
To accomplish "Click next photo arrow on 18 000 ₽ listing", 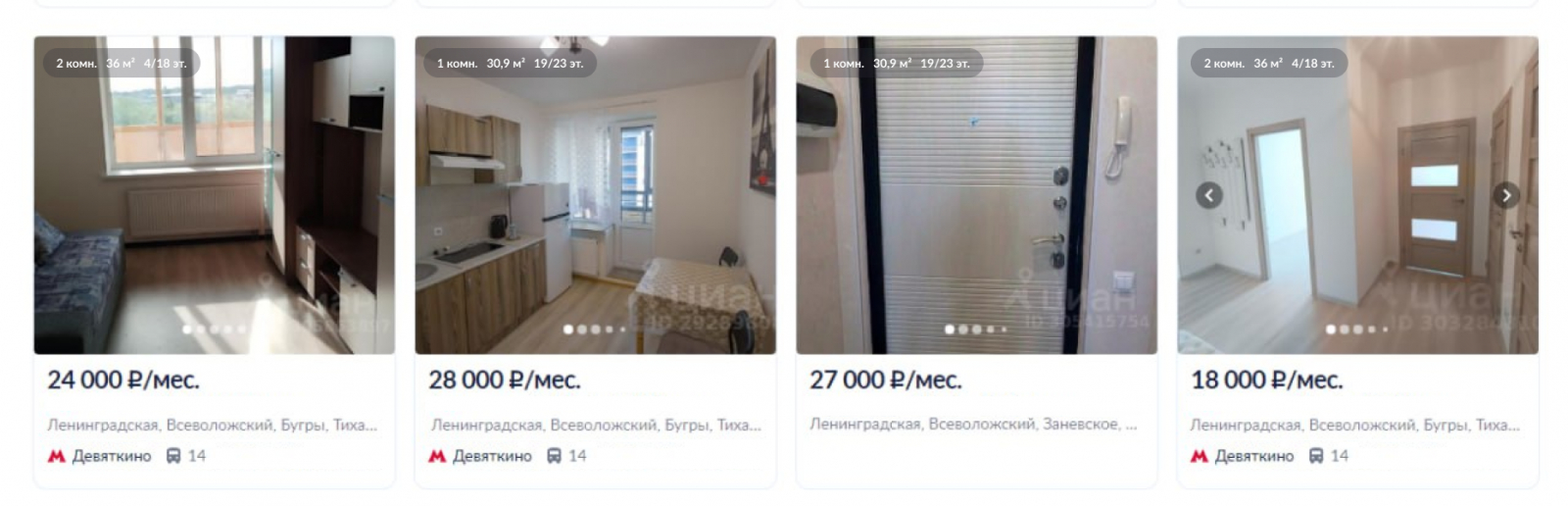I will coord(1506,195).
